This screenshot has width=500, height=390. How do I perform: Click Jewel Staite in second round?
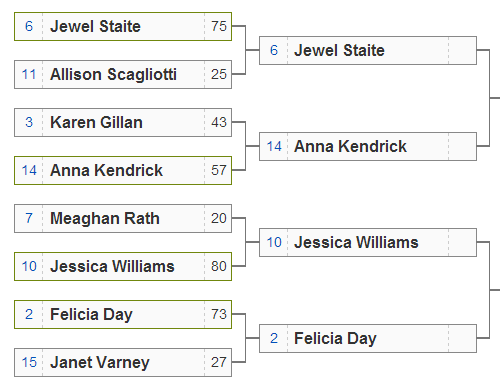tap(368, 51)
